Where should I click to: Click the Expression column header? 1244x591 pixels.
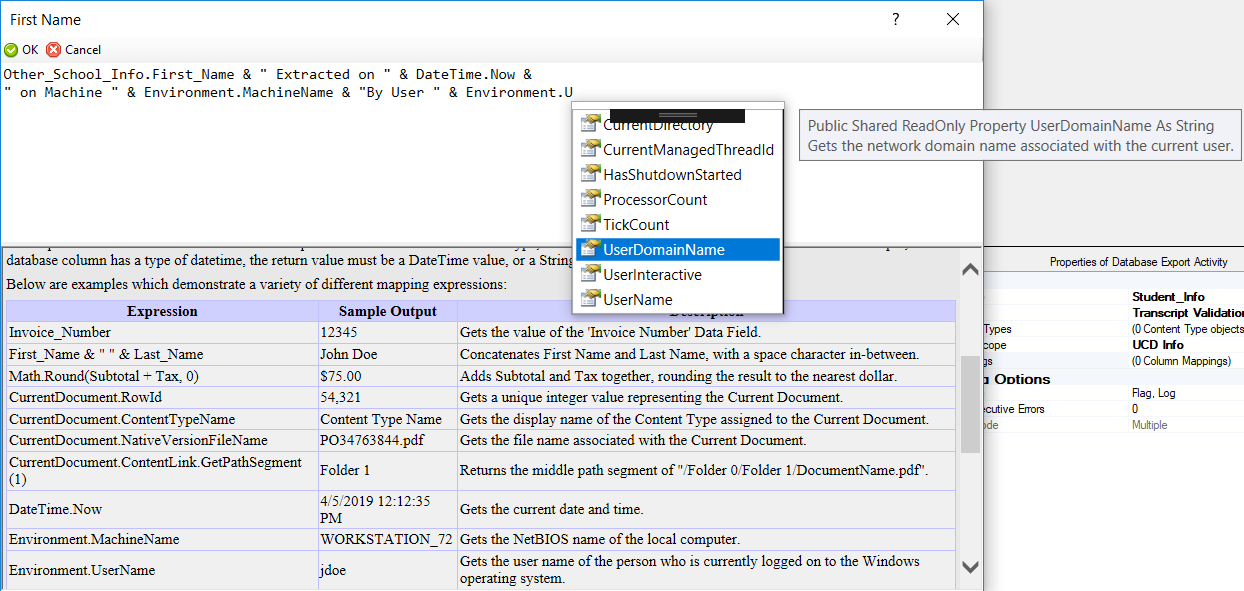(x=162, y=311)
